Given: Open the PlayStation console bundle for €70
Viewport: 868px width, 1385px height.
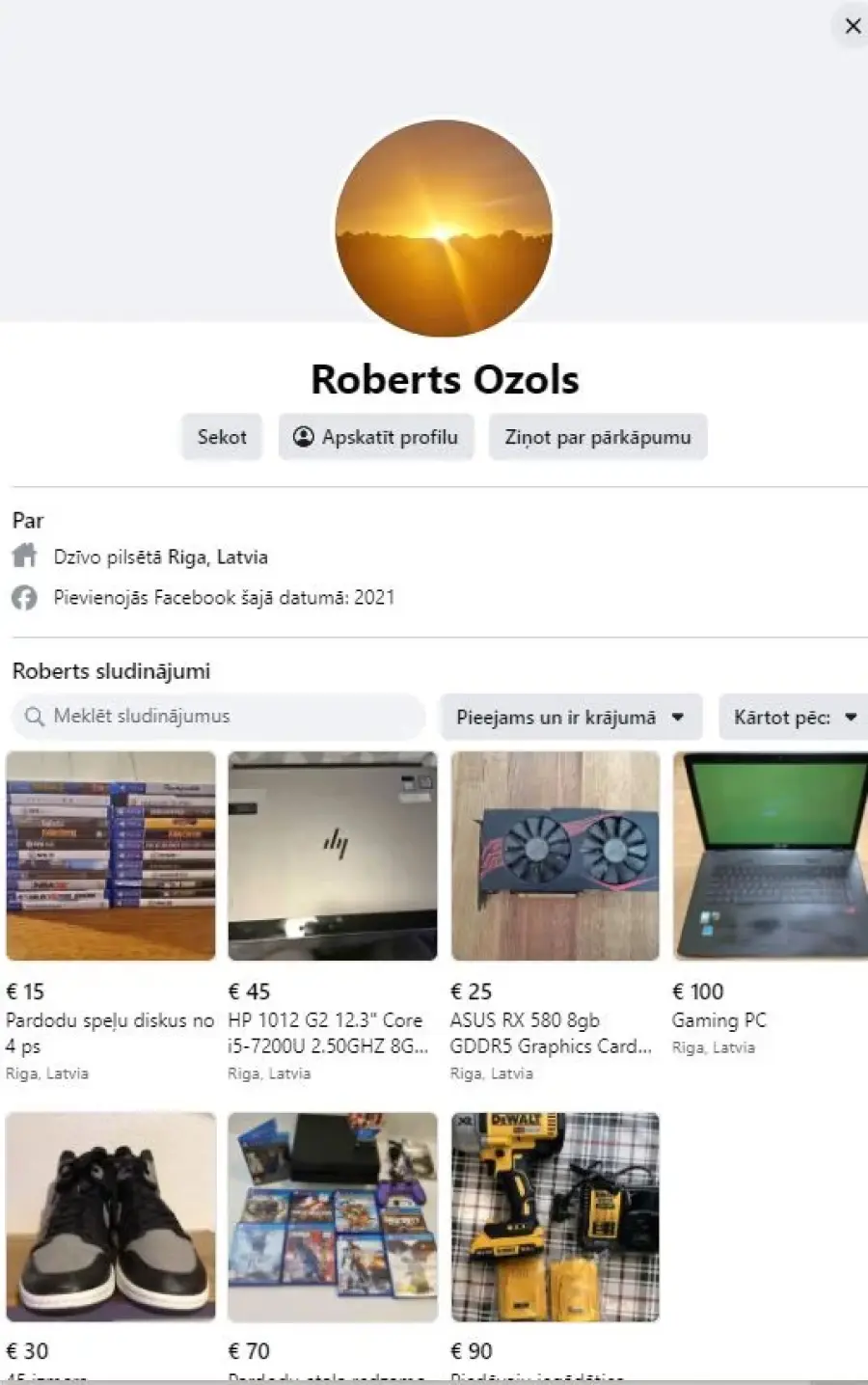Looking at the screenshot, I should pyautogui.click(x=333, y=1216).
